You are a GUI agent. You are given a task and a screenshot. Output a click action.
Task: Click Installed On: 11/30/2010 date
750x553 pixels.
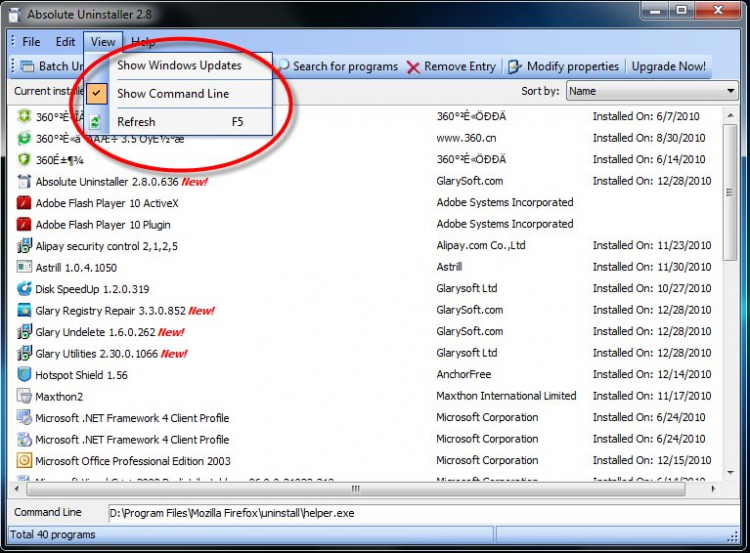[x=652, y=266]
